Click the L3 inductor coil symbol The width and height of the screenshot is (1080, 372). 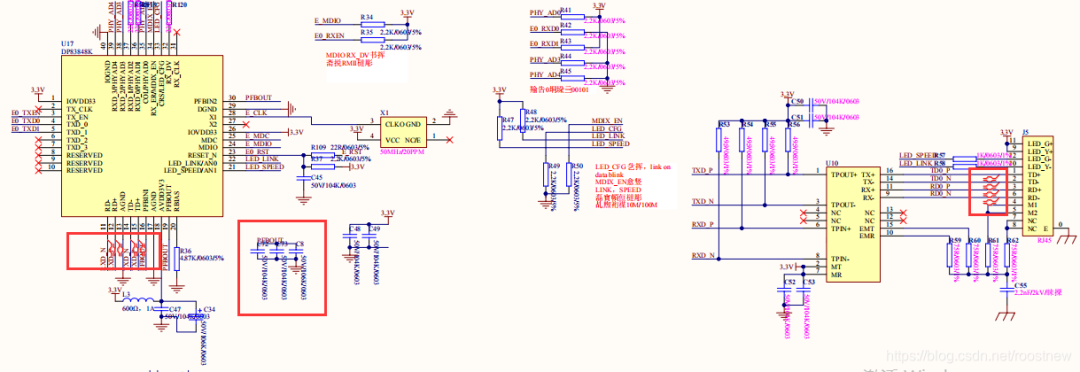click(138, 300)
